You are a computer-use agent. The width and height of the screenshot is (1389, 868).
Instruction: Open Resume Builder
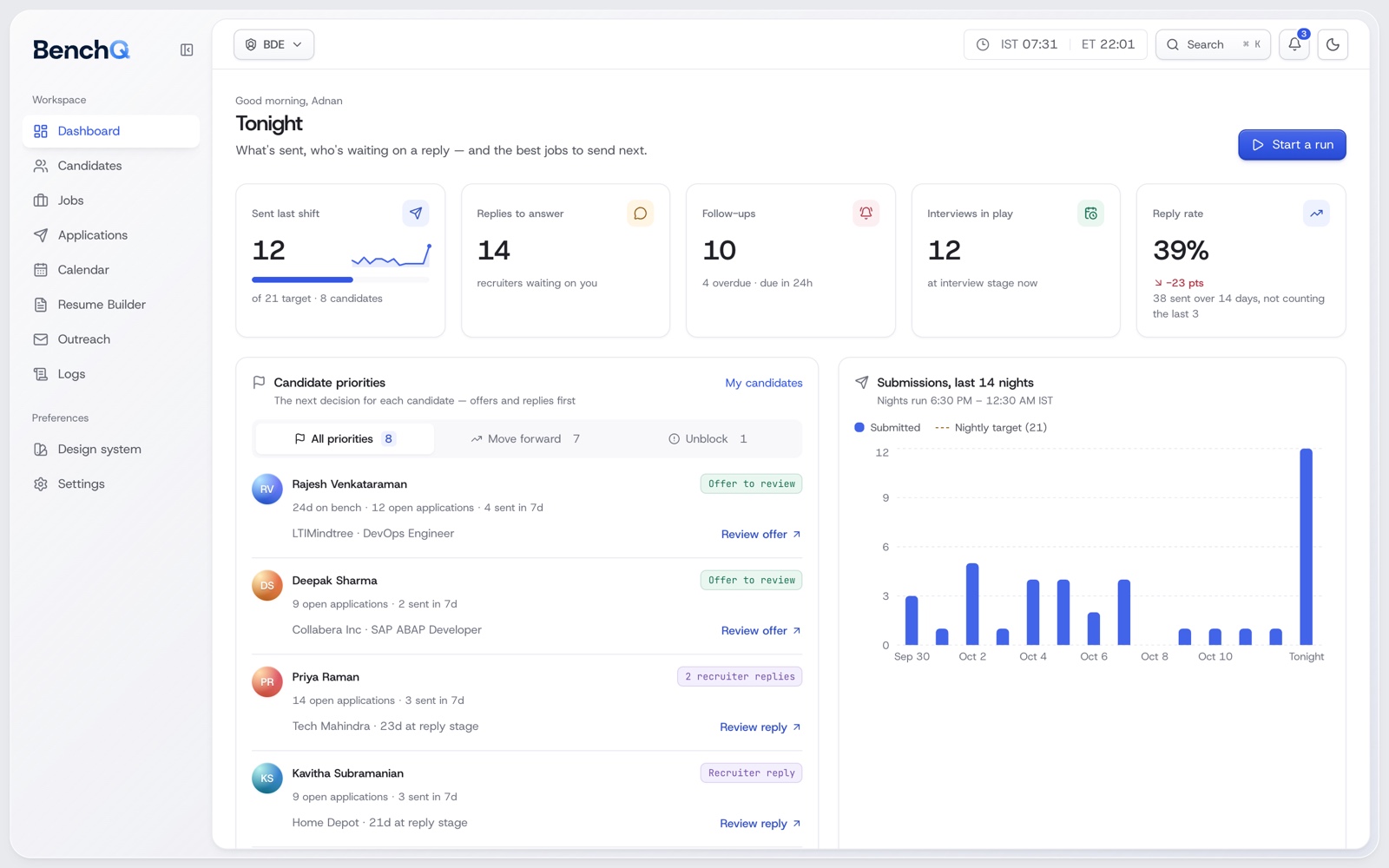point(111,305)
